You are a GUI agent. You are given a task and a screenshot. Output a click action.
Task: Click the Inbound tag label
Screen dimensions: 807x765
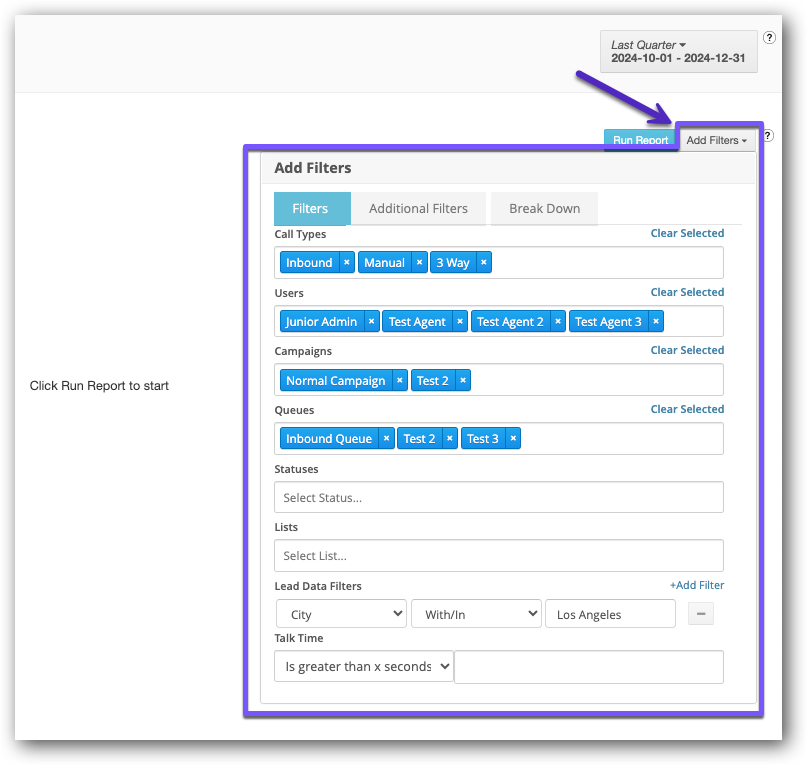[x=309, y=263]
